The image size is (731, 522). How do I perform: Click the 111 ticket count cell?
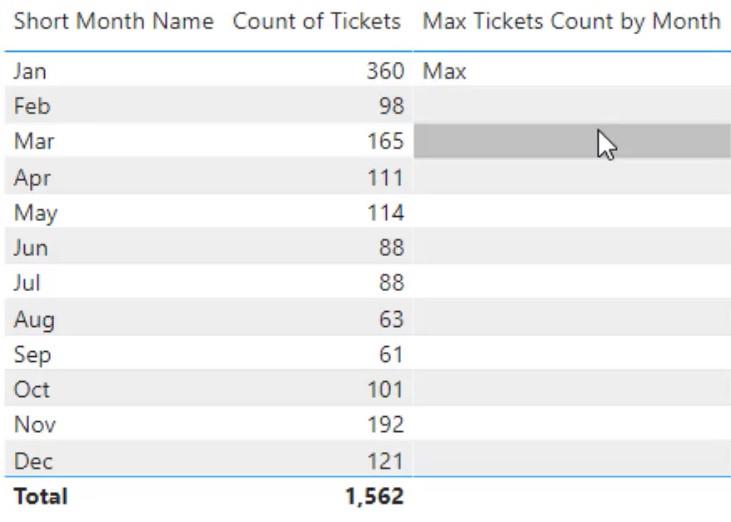[385, 178]
